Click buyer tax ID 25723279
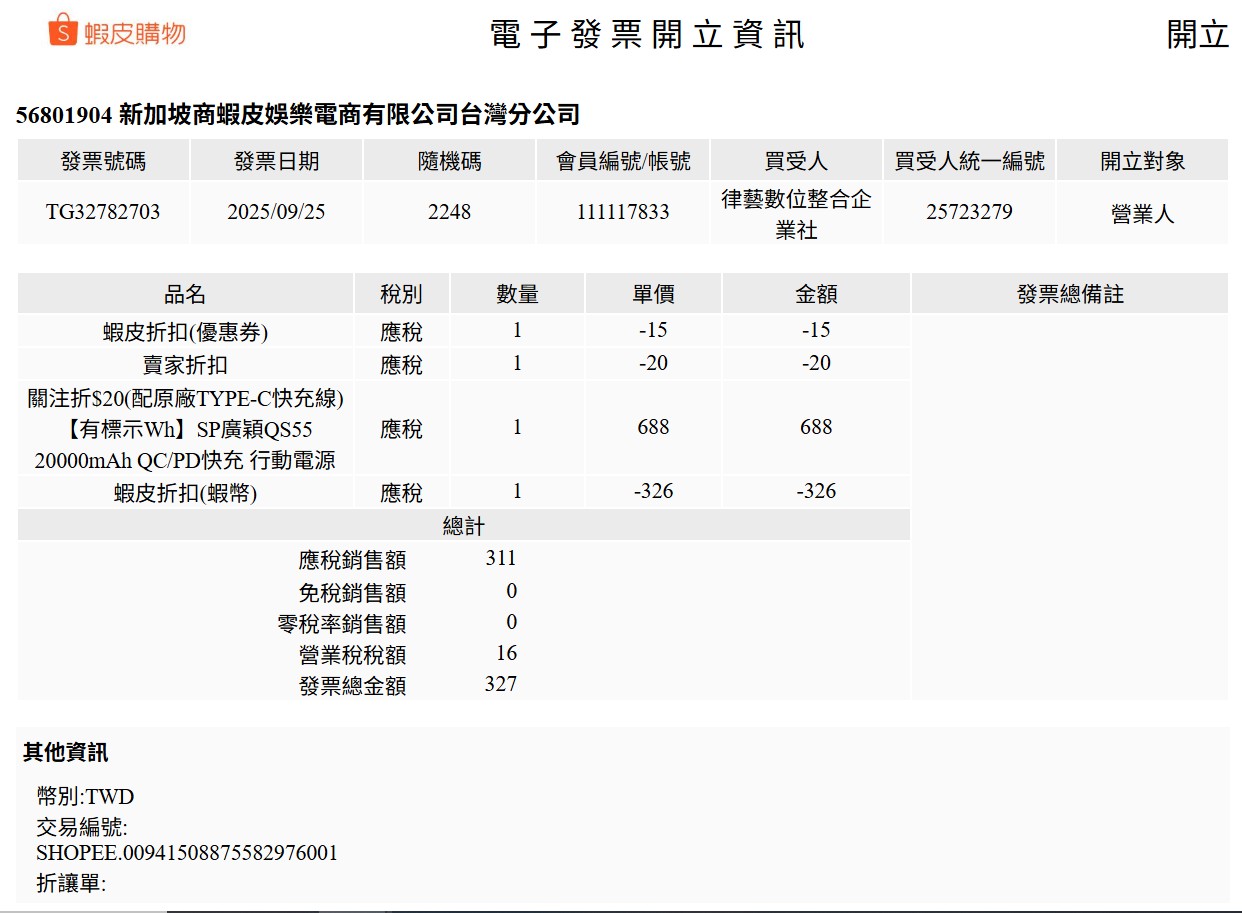The image size is (1242, 913). 969,212
